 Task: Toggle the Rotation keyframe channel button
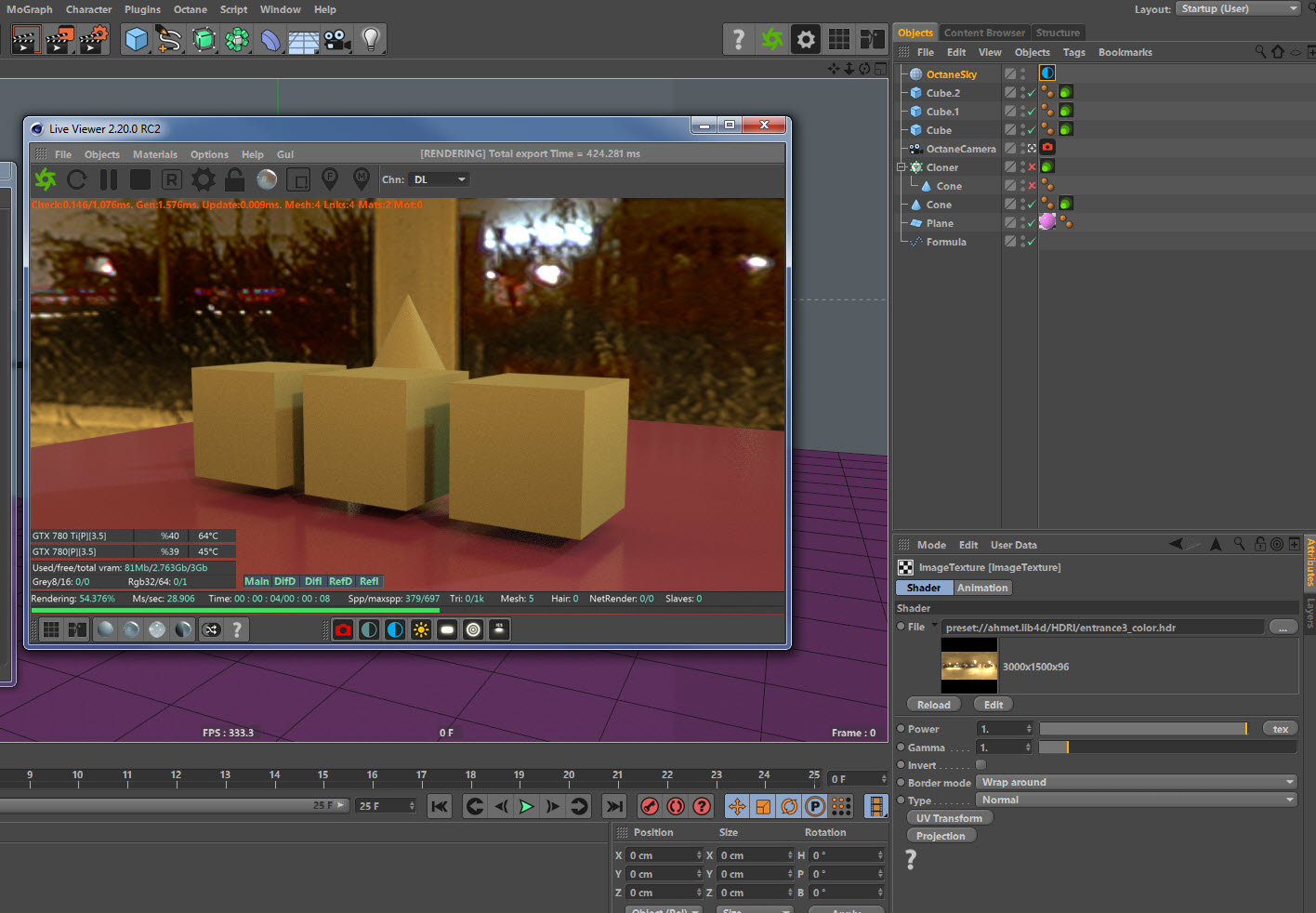(789, 806)
